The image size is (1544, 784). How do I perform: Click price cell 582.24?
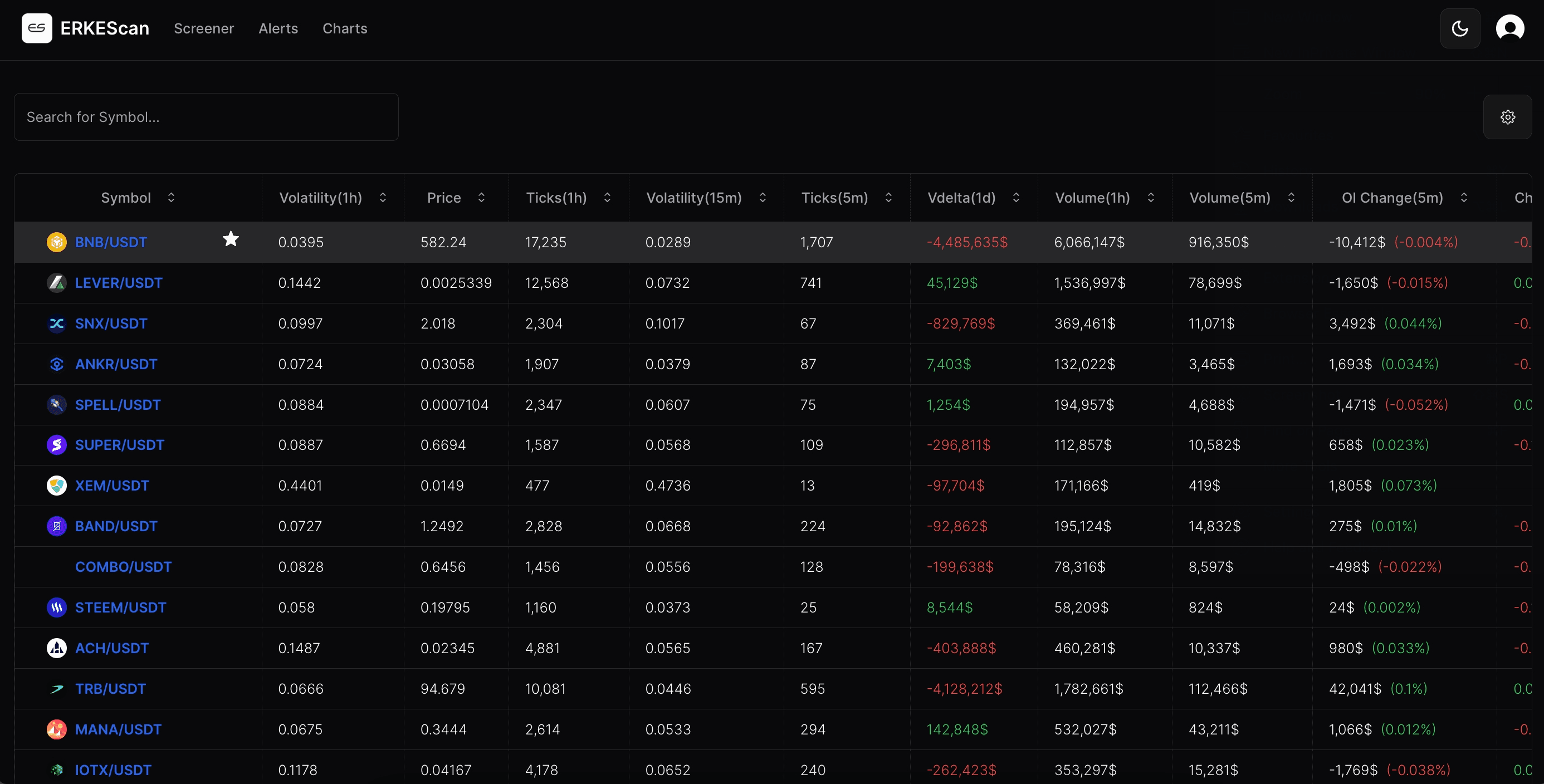coord(443,242)
